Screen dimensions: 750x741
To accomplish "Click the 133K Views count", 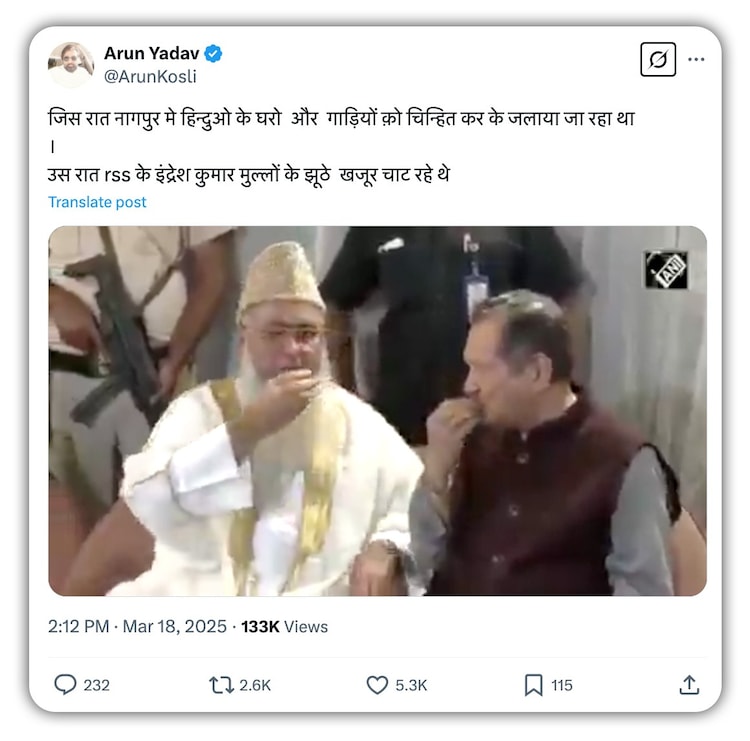I will (x=284, y=627).
